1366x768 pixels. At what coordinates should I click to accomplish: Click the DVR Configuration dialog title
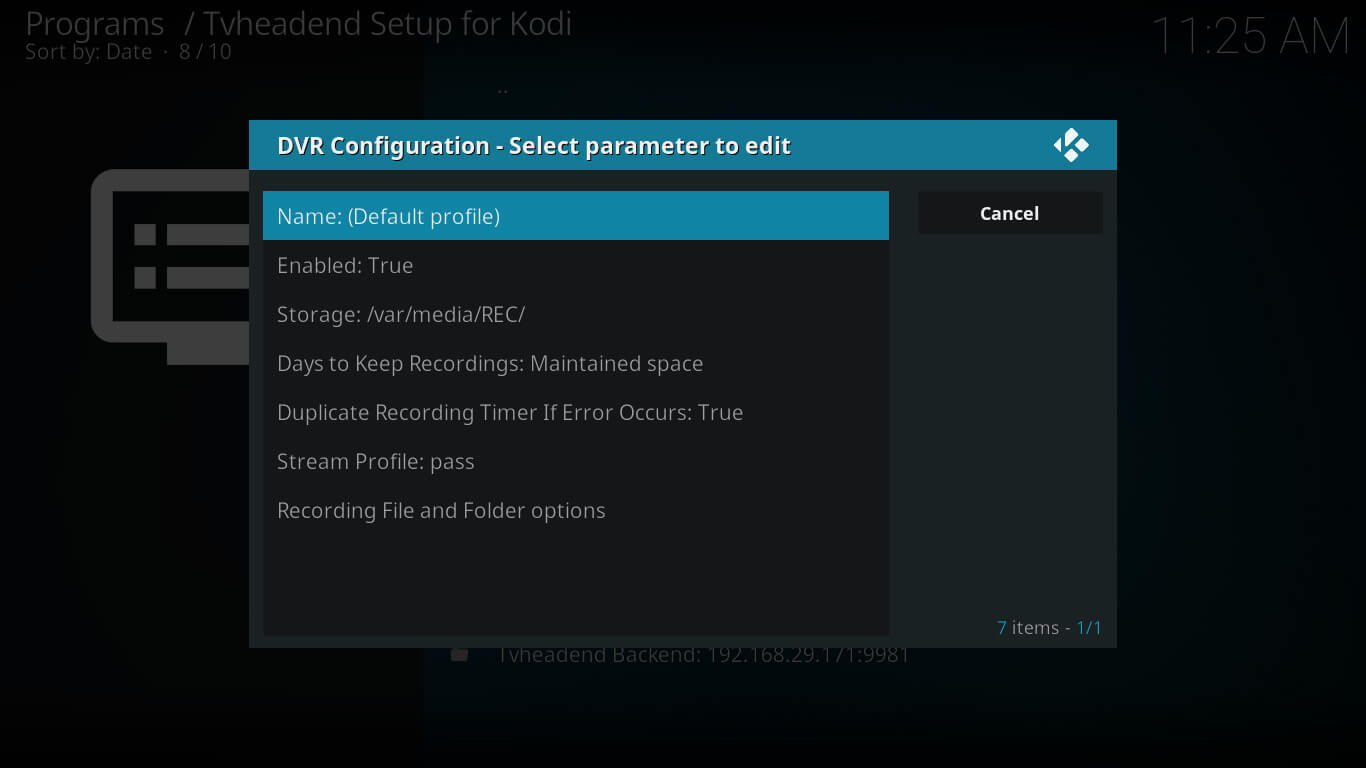point(533,146)
